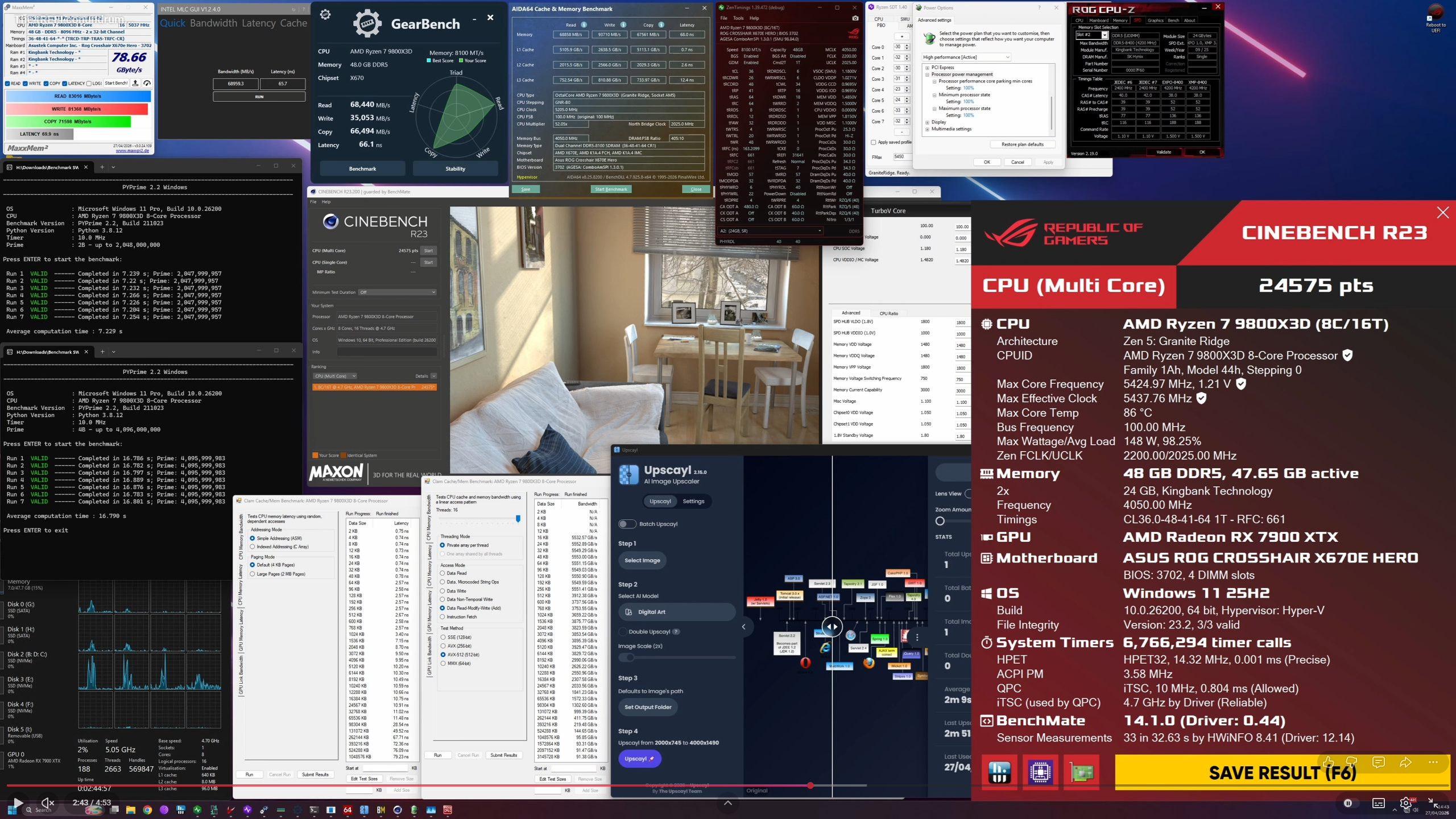Open video comments via the speech bubble icon

[1378, 762]
